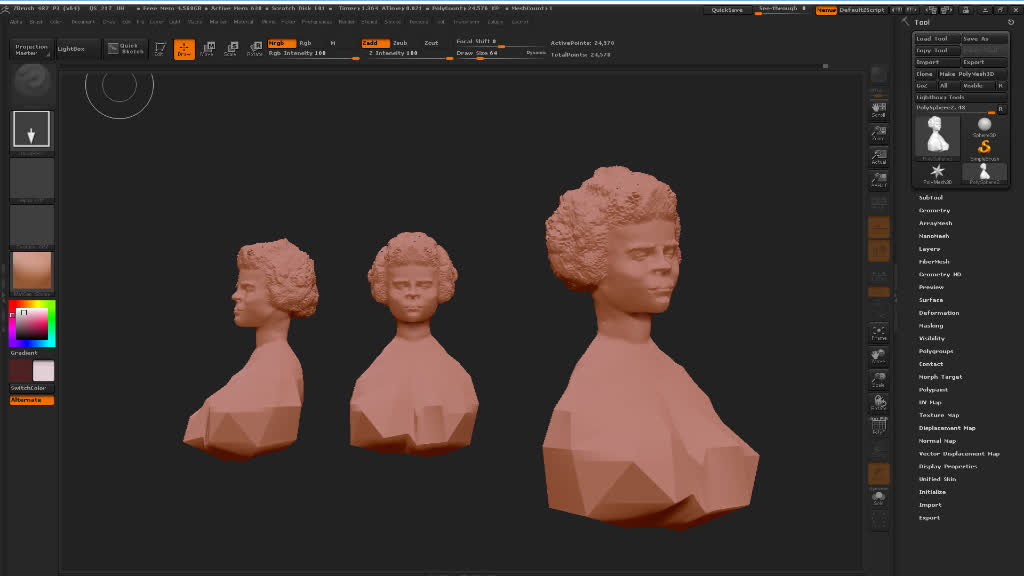Screen dimensions: 1024x576
Task: Activate the Rotate transform tool
Action: [254, 49]
